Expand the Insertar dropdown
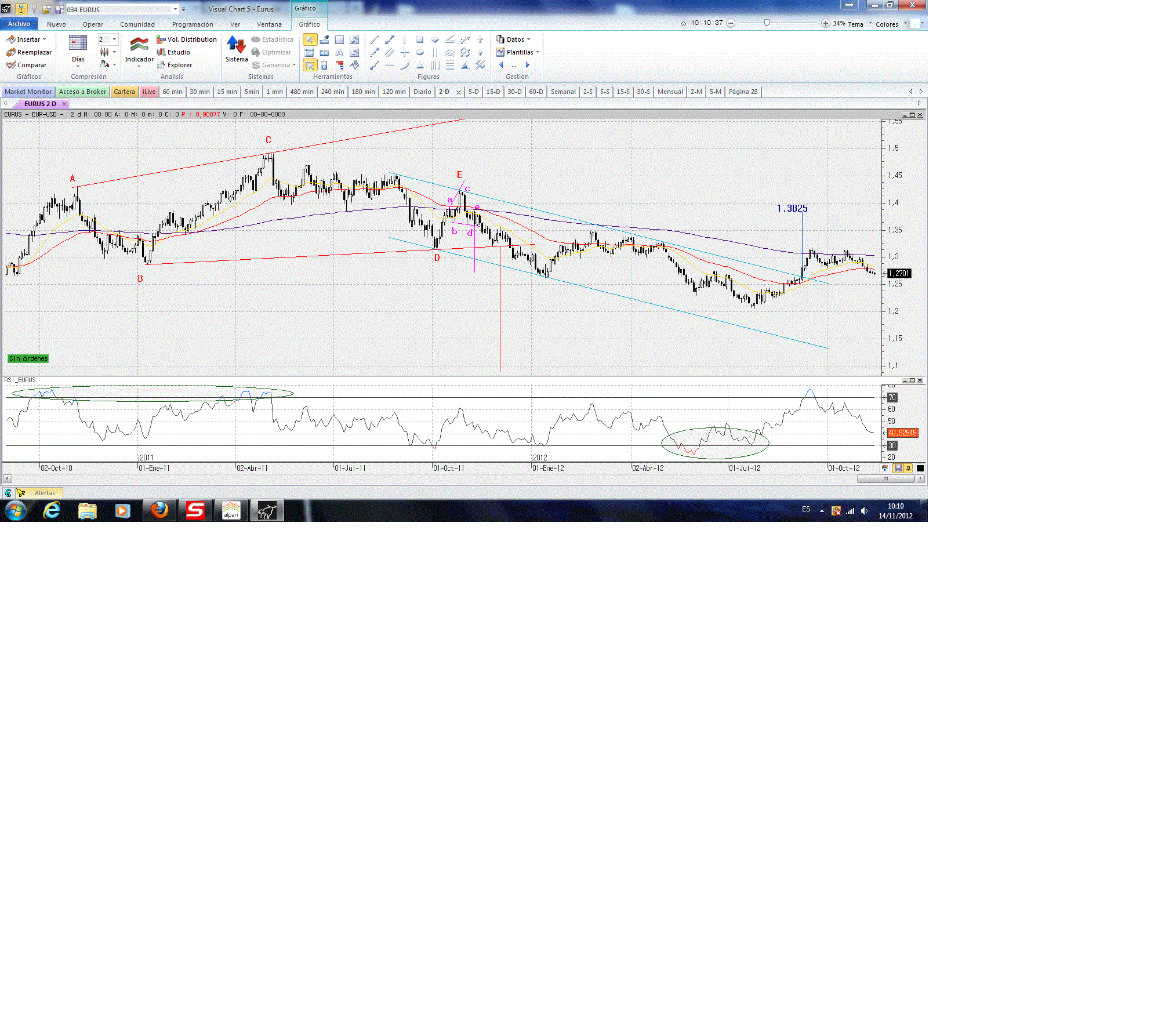 pyautogui.click(x=29, y=39)
